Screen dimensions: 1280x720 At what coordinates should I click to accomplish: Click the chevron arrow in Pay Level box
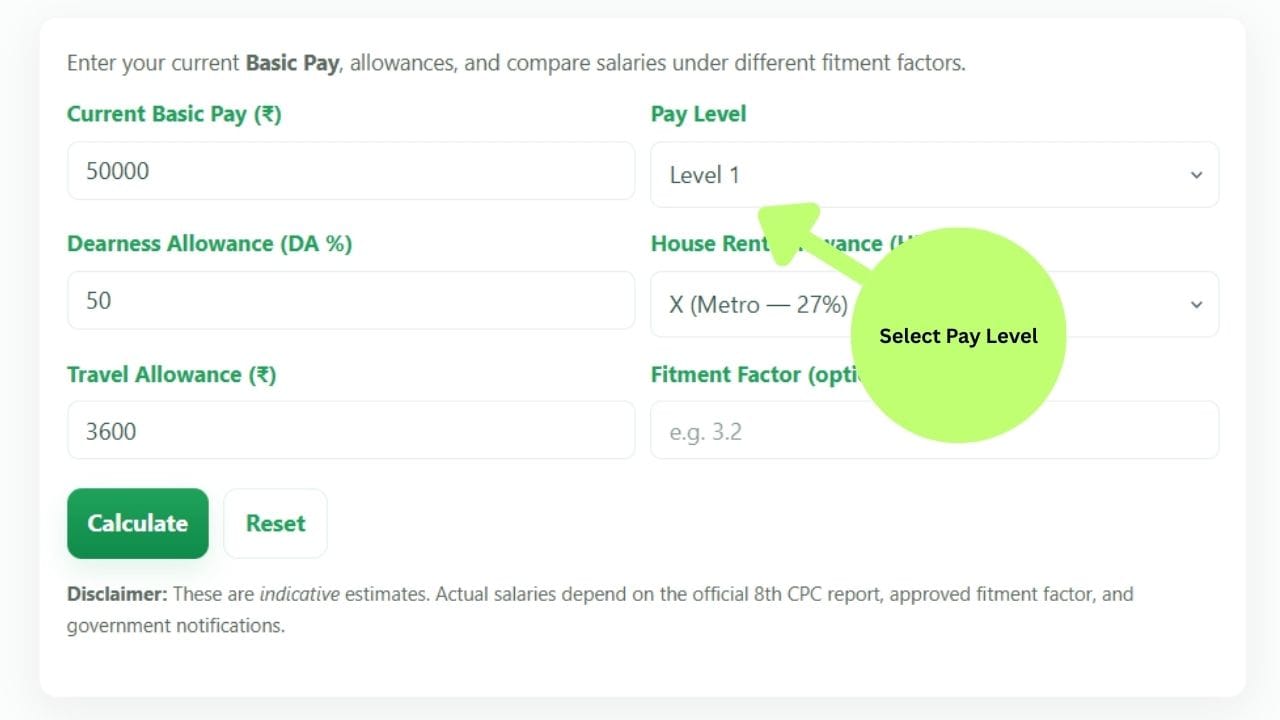tap(1196, 175)
